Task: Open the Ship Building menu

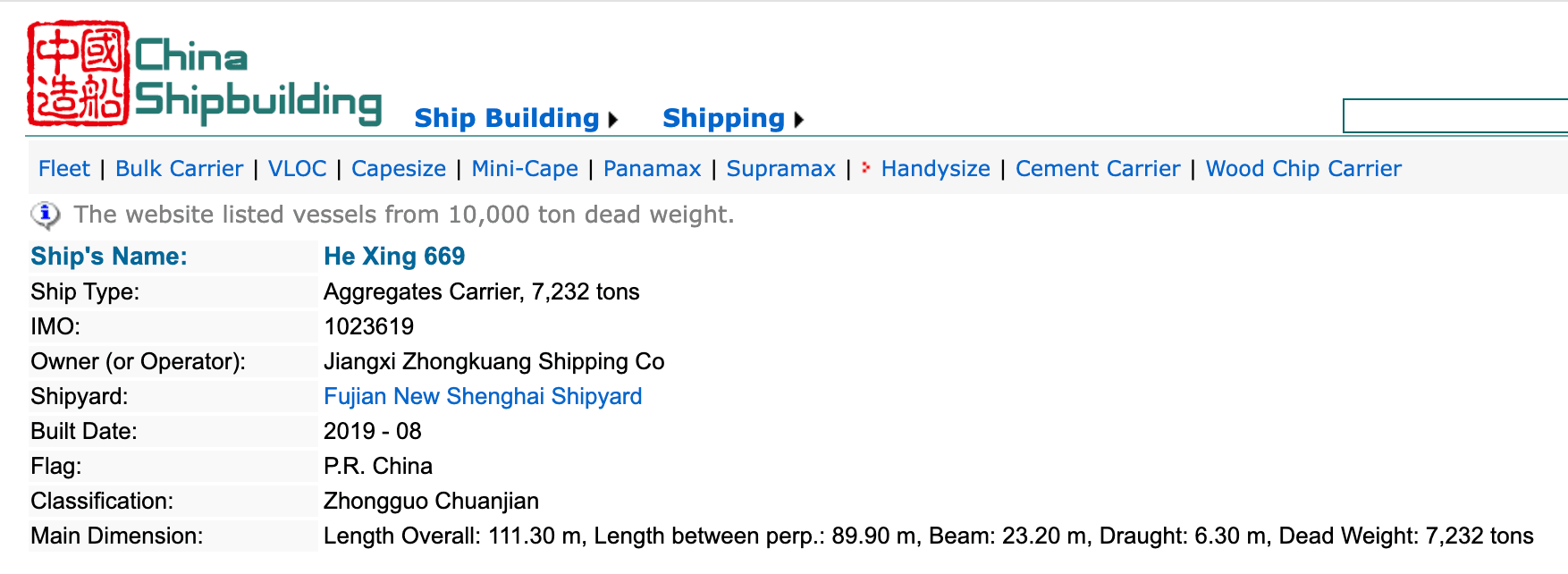Action: (506, 117)
